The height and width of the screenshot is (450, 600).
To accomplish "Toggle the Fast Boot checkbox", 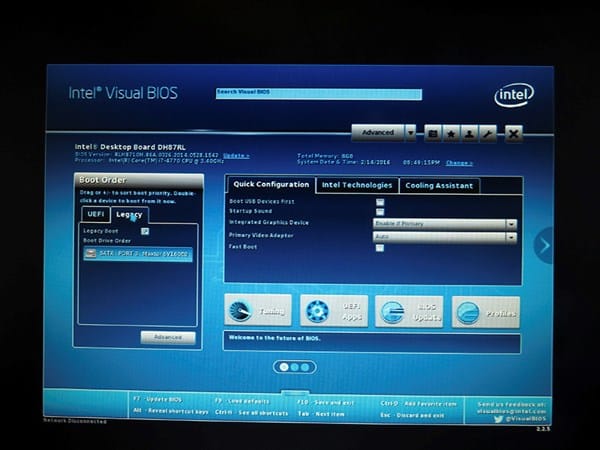I will coord(380,248).
